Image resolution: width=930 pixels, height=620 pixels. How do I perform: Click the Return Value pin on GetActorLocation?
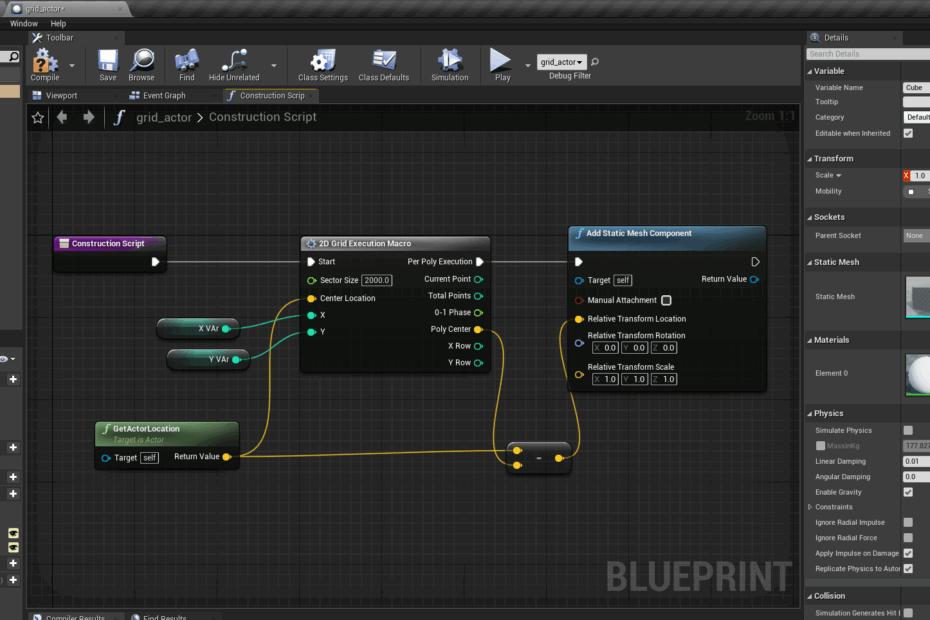[x=227, y=457]
